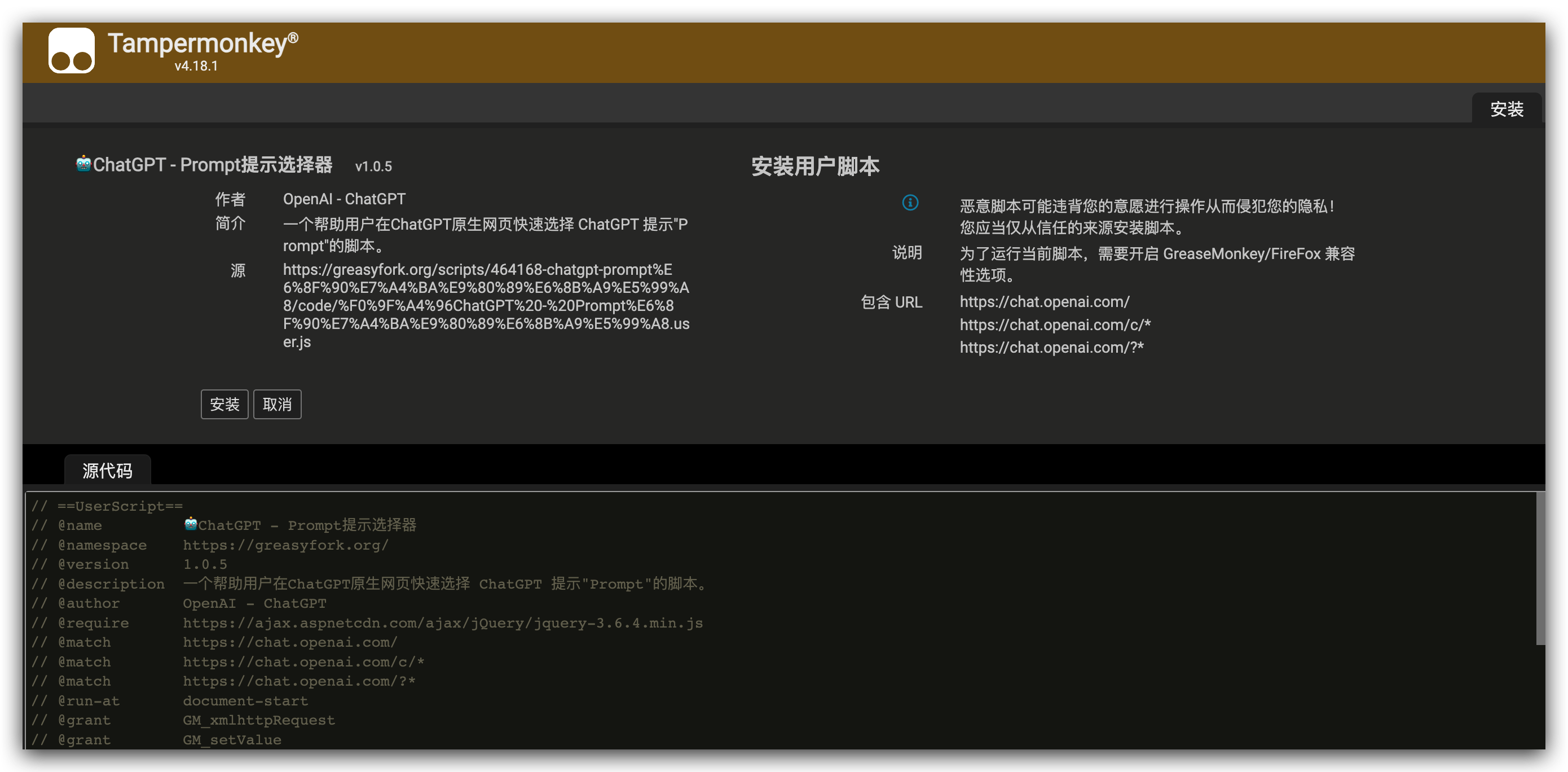The width and height of the screenshot is (1568, 772).
Task: Click the 作者 label
Action: click(230, 199)
